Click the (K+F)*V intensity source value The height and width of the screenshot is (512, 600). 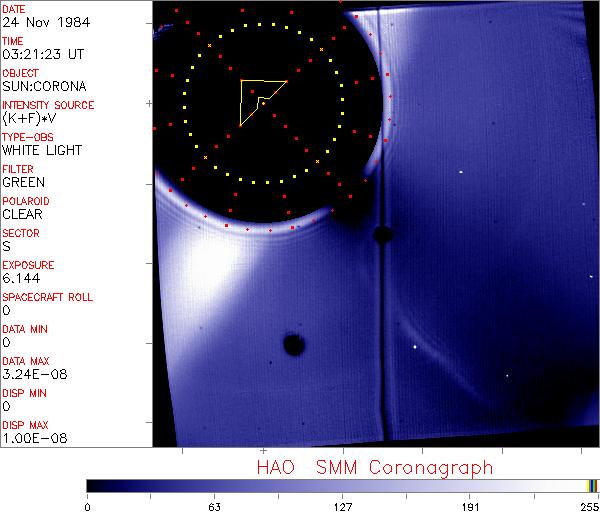[x=31, y=118]
